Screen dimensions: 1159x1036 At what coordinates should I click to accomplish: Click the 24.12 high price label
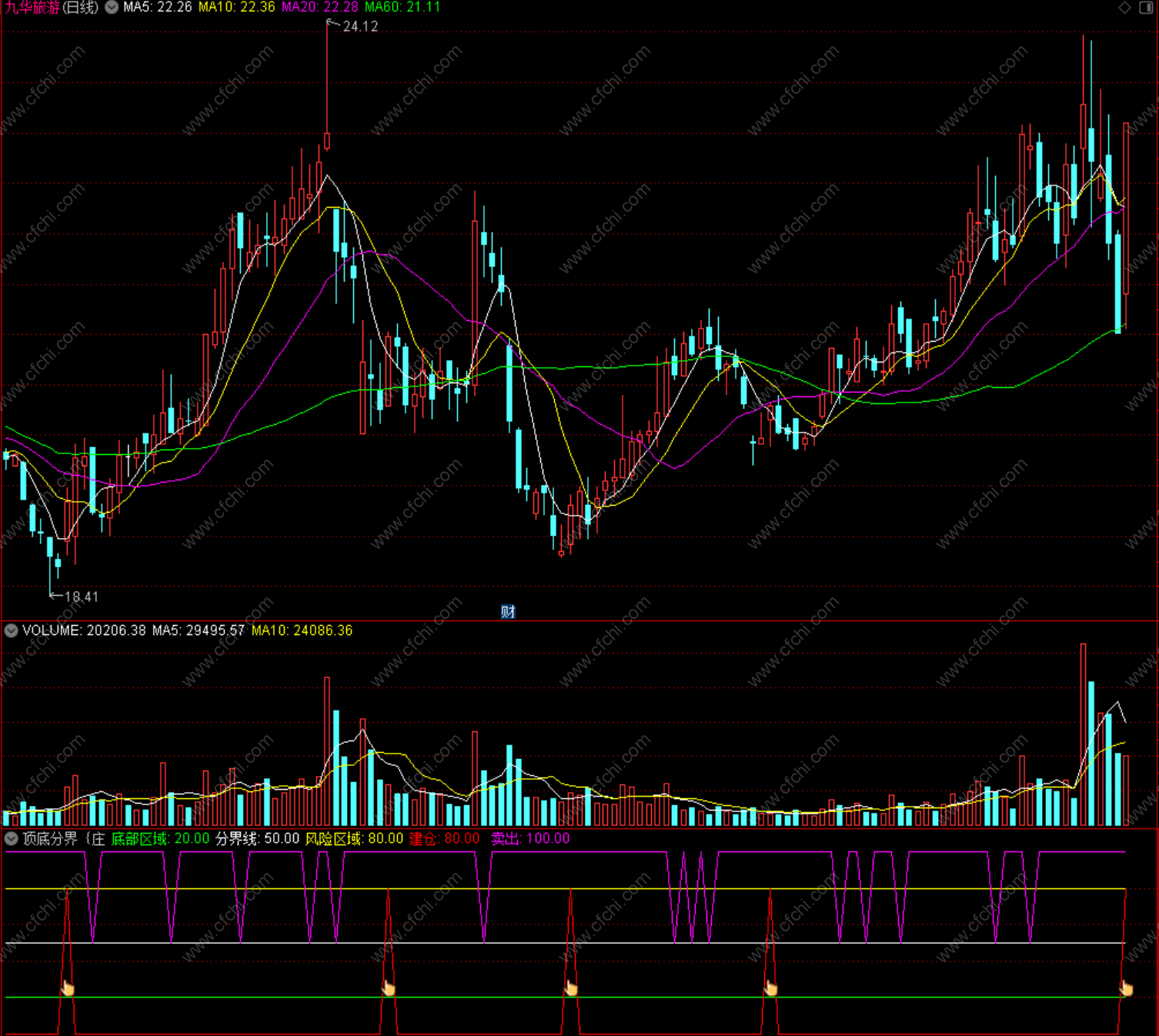tap(360, 27)
